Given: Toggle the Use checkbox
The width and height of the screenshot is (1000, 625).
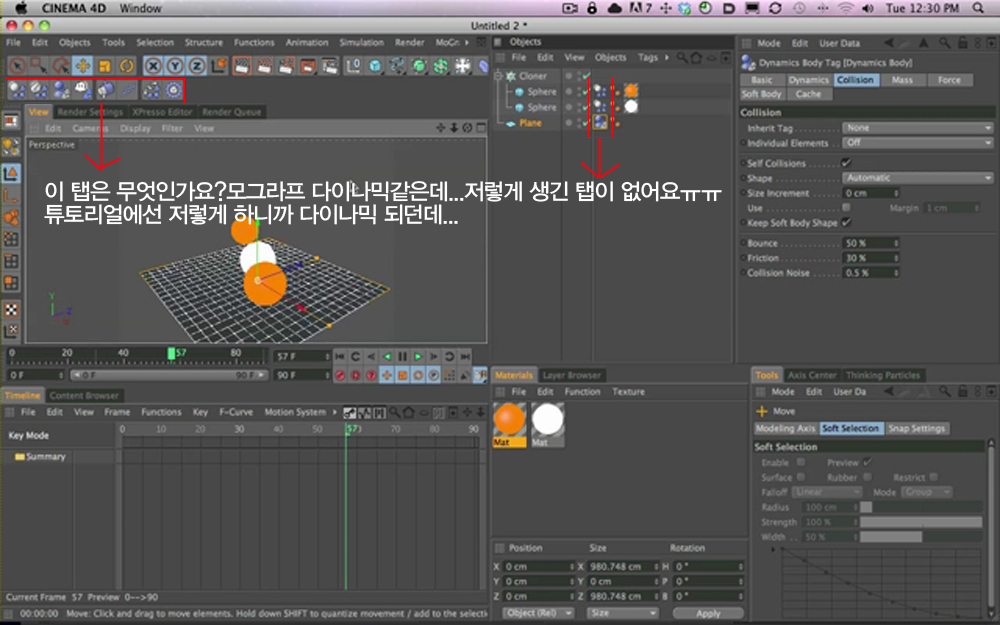Looking at the screenshot, I should point(846,207).
